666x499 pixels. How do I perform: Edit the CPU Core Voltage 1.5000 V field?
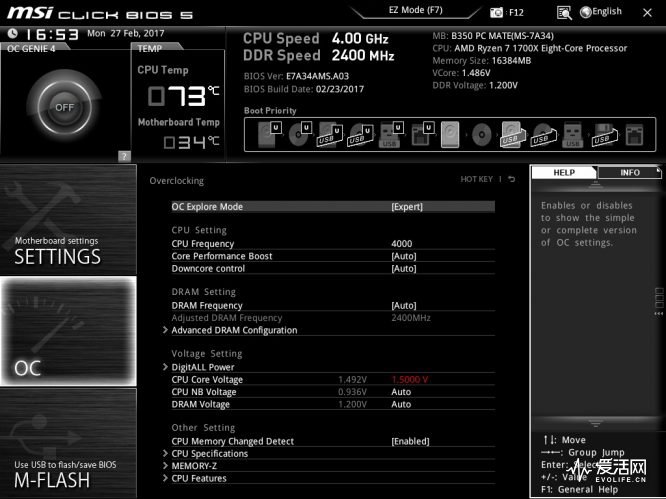(x=409, y=379)
